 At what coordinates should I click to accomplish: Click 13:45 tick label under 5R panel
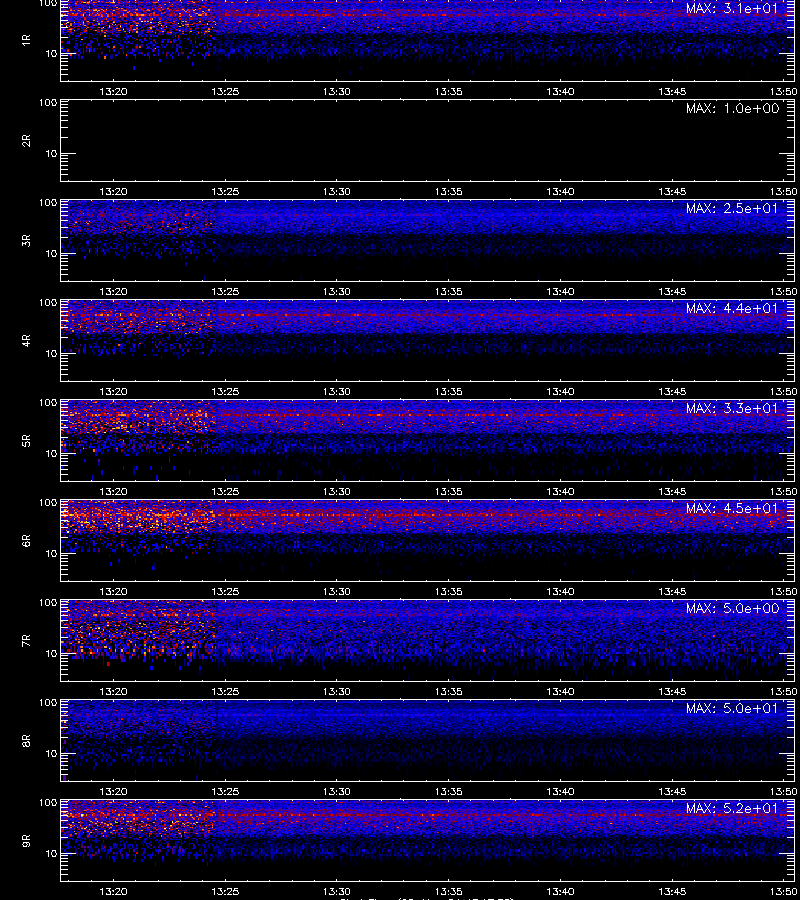[672, 492]
